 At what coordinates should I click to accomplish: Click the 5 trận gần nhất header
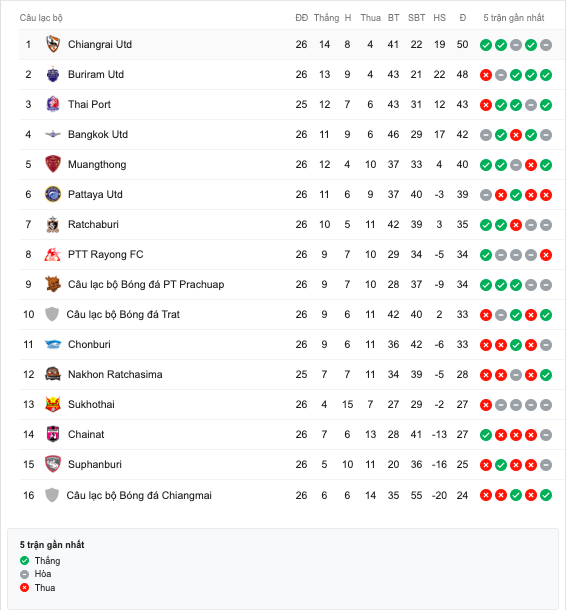tap(513, 18)
